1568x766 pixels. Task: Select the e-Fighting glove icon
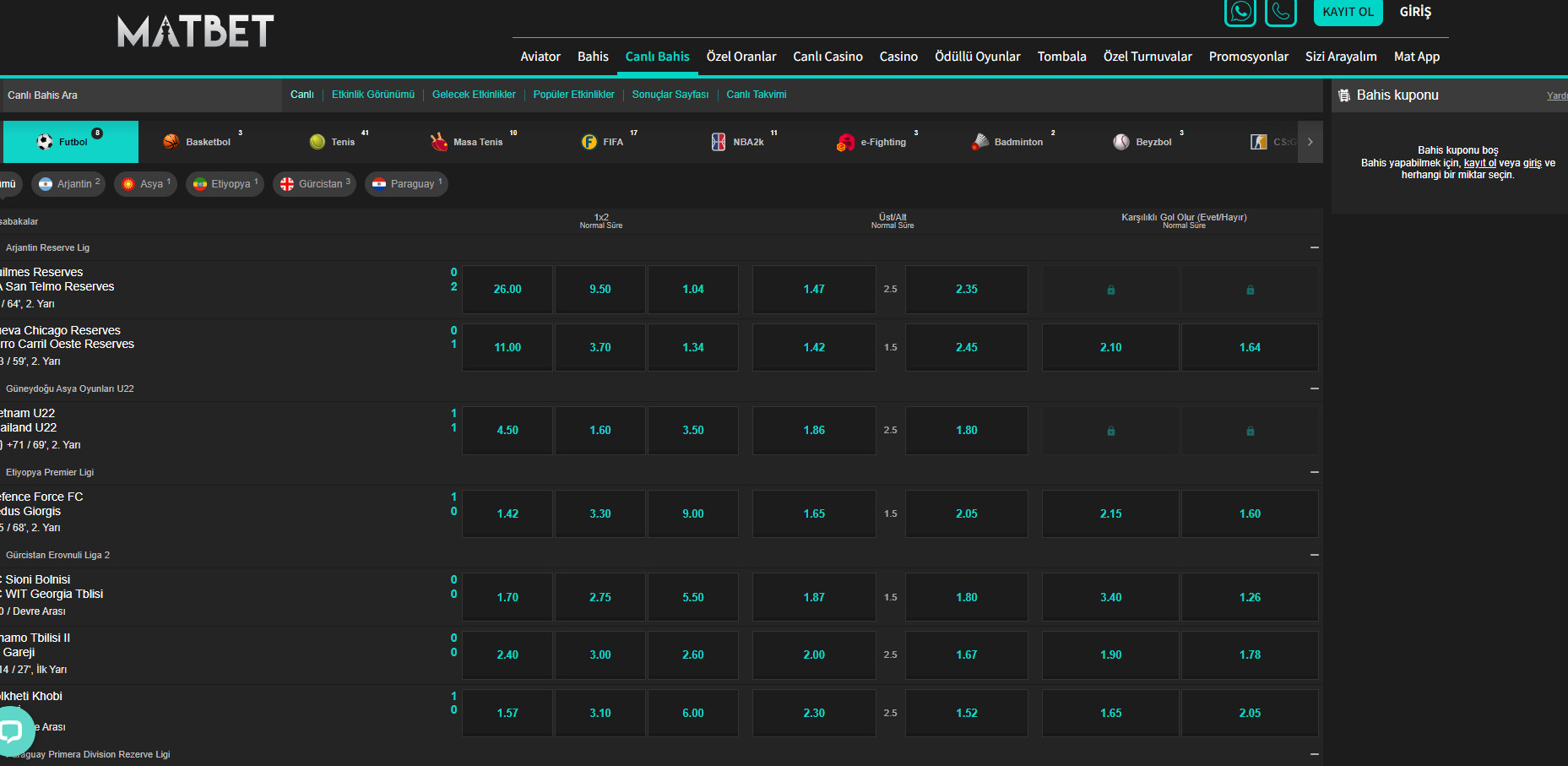point(845,142)
